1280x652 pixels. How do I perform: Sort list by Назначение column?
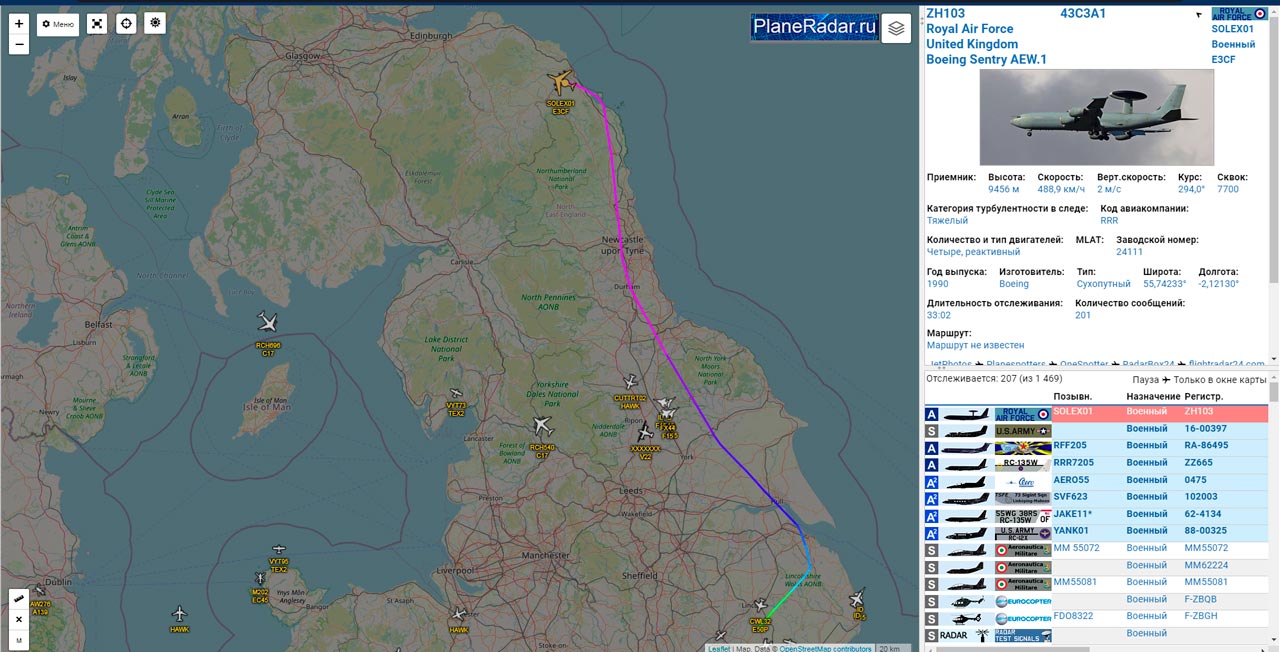1152,397
